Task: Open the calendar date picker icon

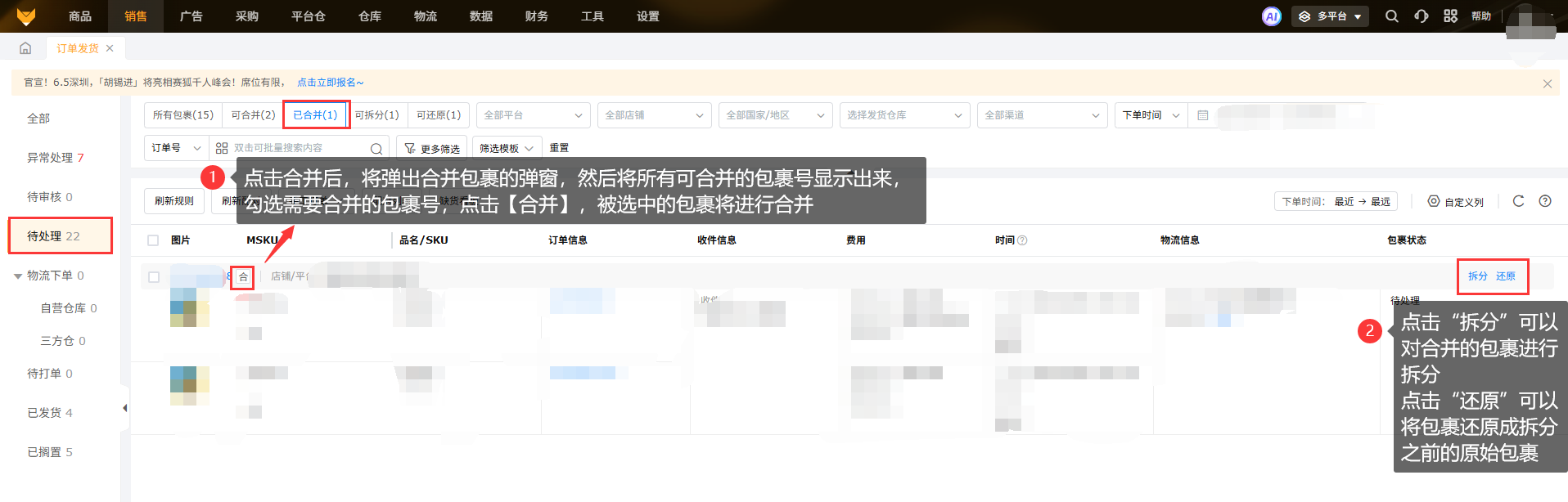Action: [1202, 115]
